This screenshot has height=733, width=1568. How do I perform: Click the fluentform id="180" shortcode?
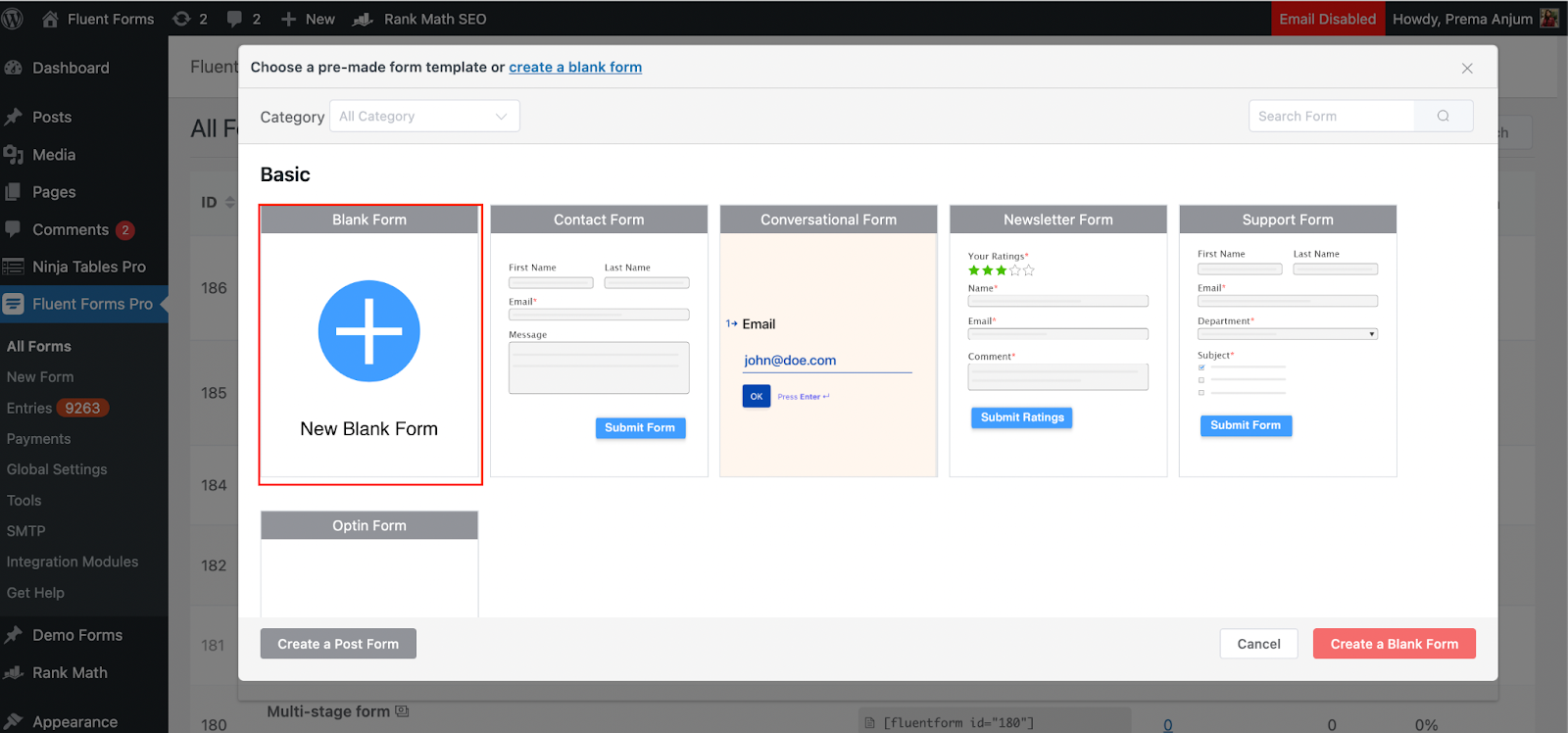click(958, 723)
